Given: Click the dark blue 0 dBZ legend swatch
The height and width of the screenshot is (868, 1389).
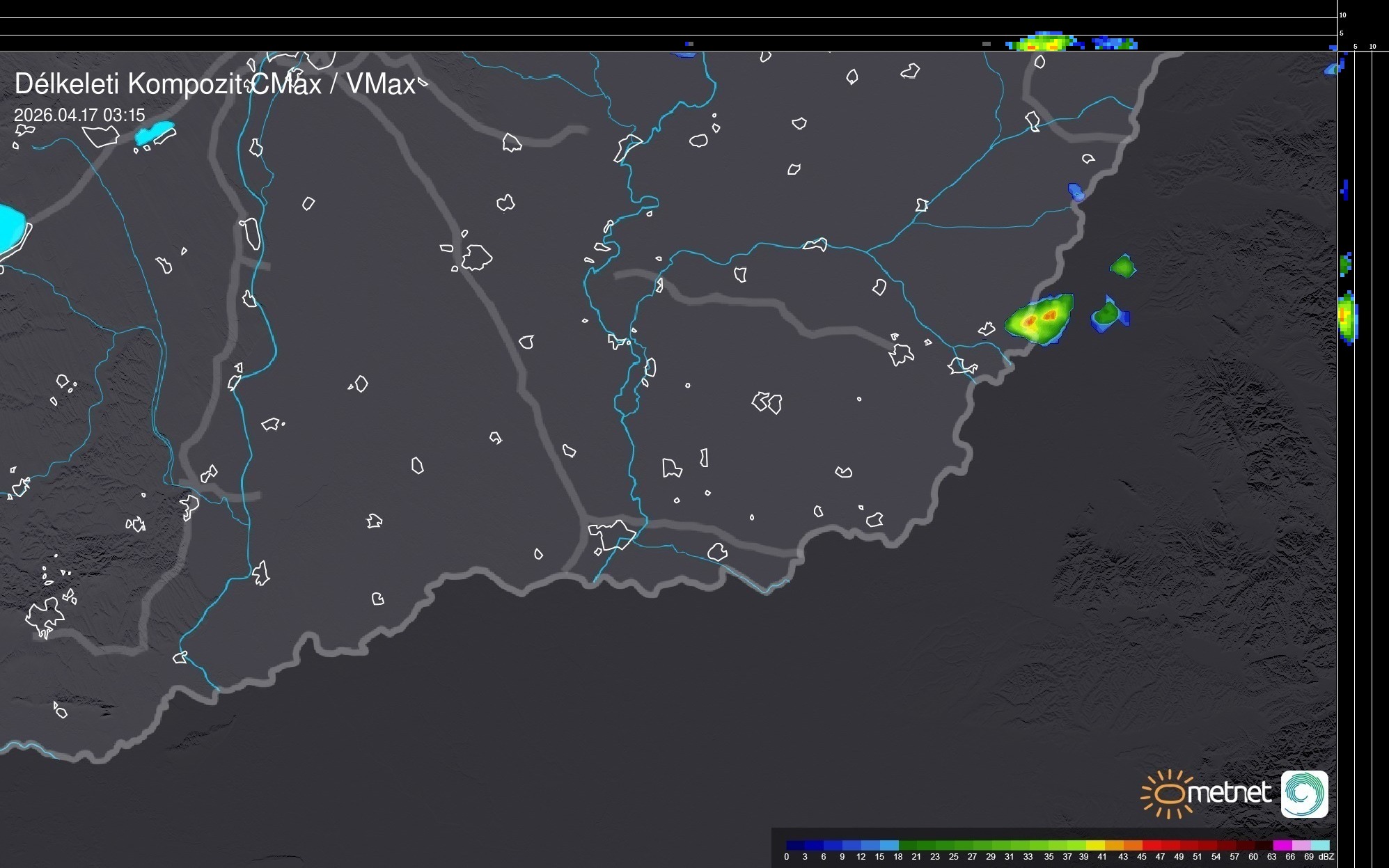Looking at the screenshot, I should pyautogui.click(x=795, y=845).
